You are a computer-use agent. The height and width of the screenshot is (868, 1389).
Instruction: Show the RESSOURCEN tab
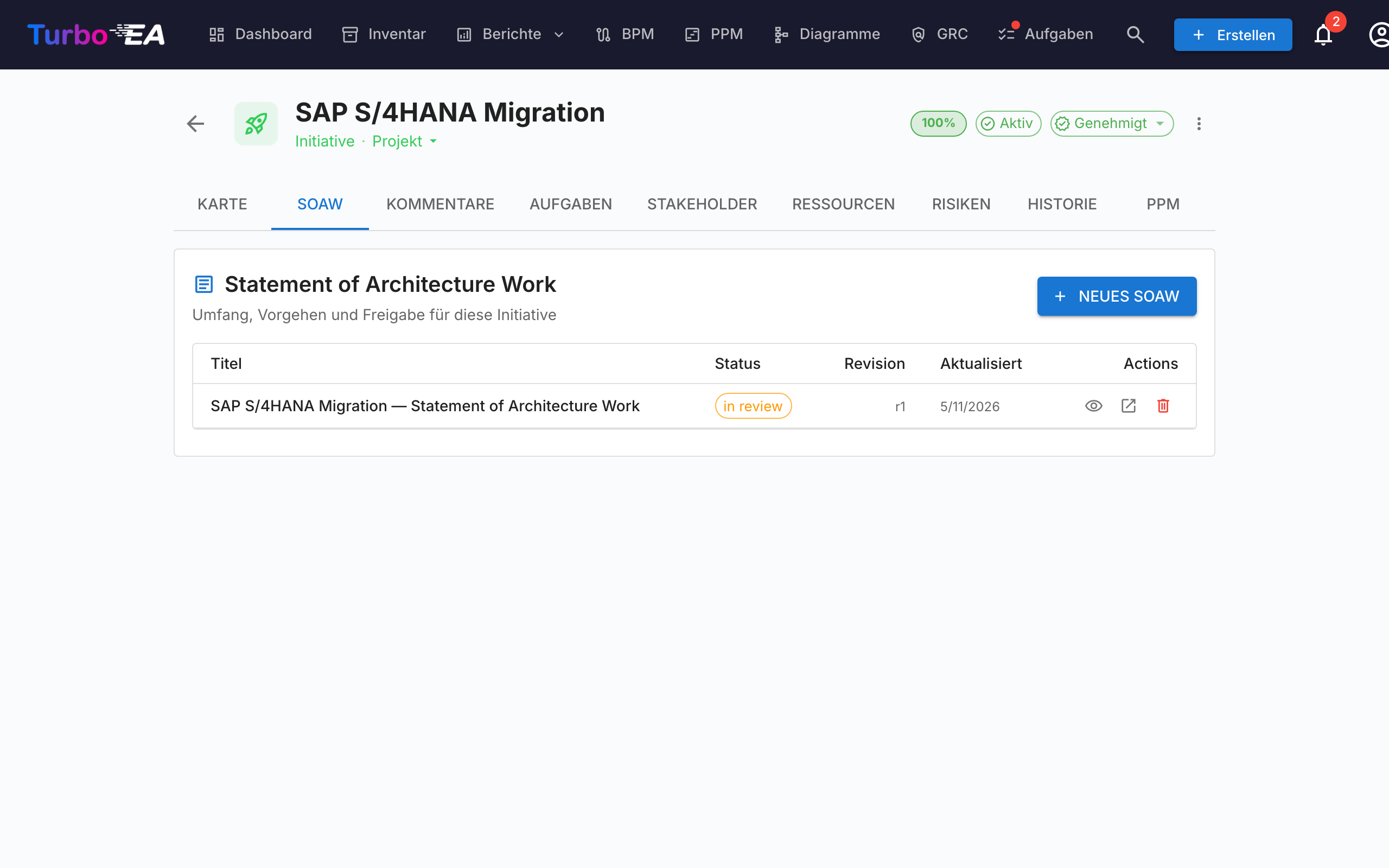[843, 205]
